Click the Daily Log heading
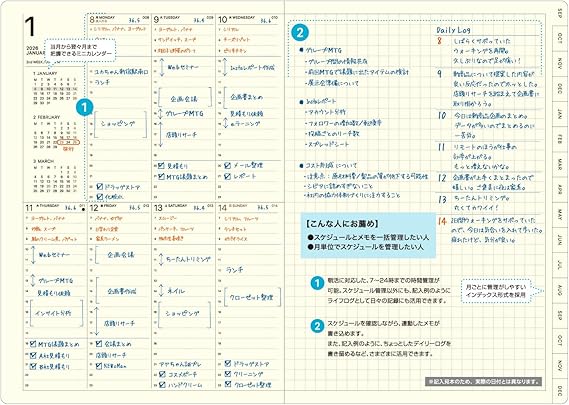The width and height of the screenshot is (569, 405). 454,30
